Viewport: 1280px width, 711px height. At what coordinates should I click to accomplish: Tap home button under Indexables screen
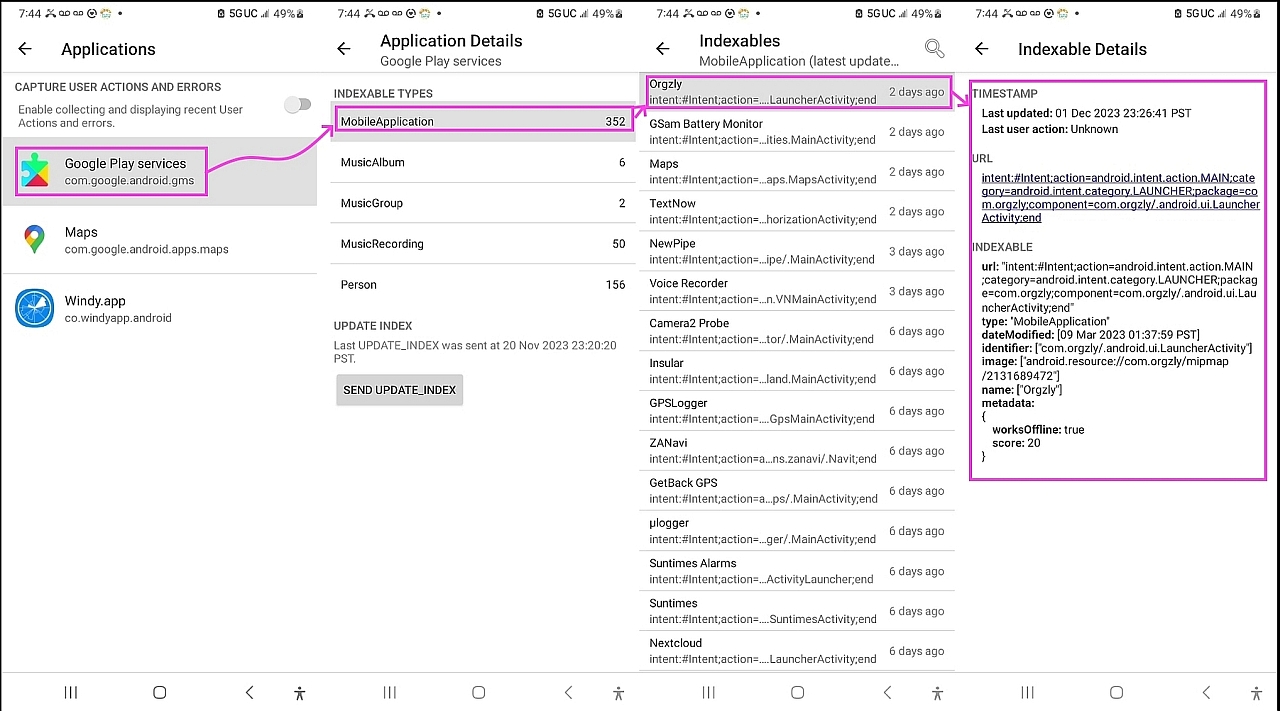coord(797,692)
